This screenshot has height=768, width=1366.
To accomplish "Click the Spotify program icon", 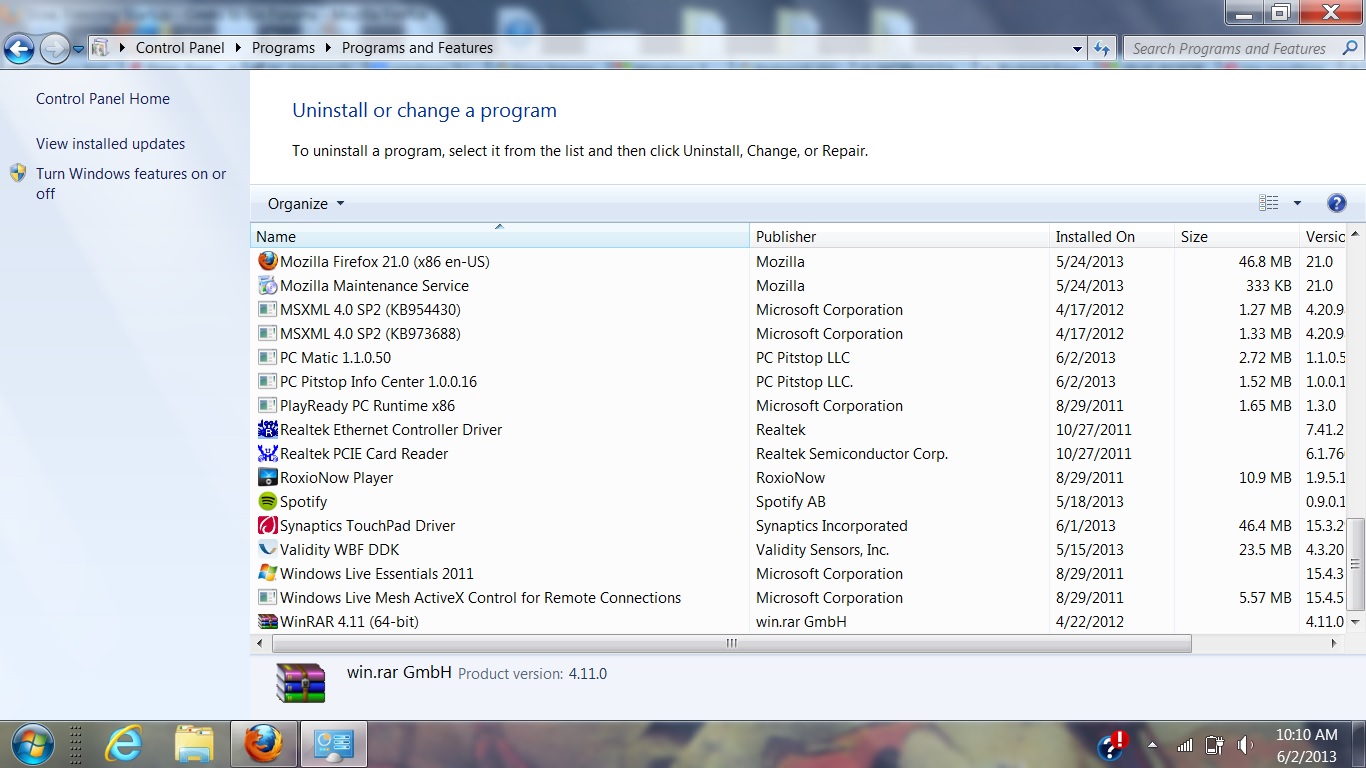I will tap(267, 501).
